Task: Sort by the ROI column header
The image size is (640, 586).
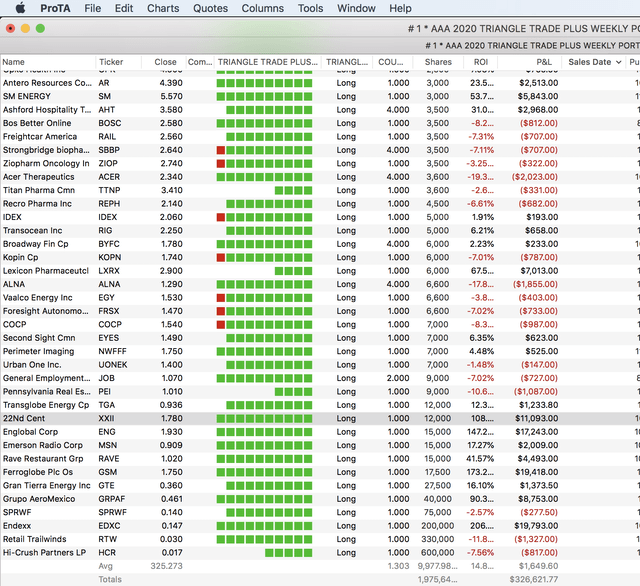Action: [x=480, y=62]
